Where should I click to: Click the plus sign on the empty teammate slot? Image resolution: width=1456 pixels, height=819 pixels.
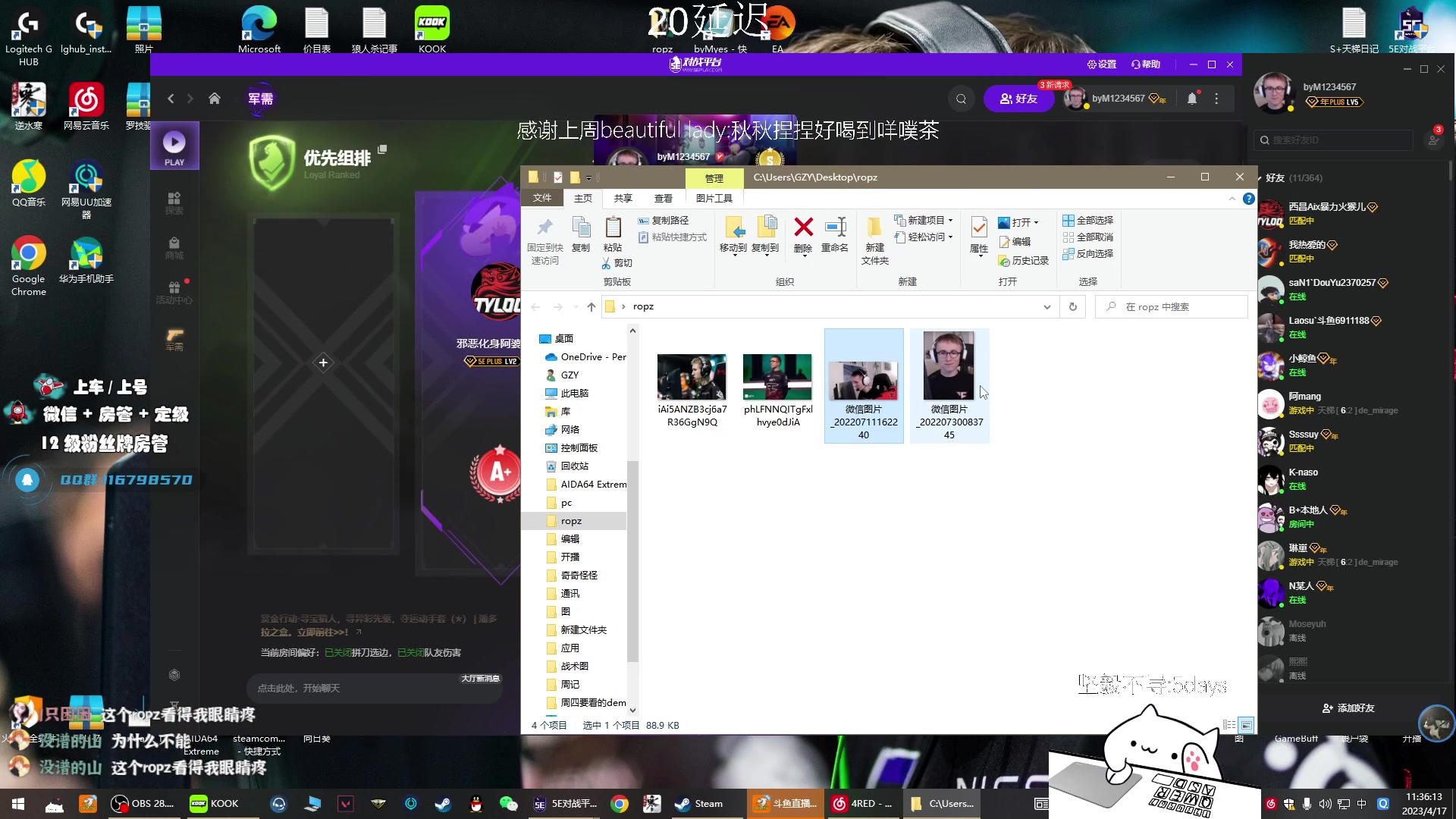[323, 362]
